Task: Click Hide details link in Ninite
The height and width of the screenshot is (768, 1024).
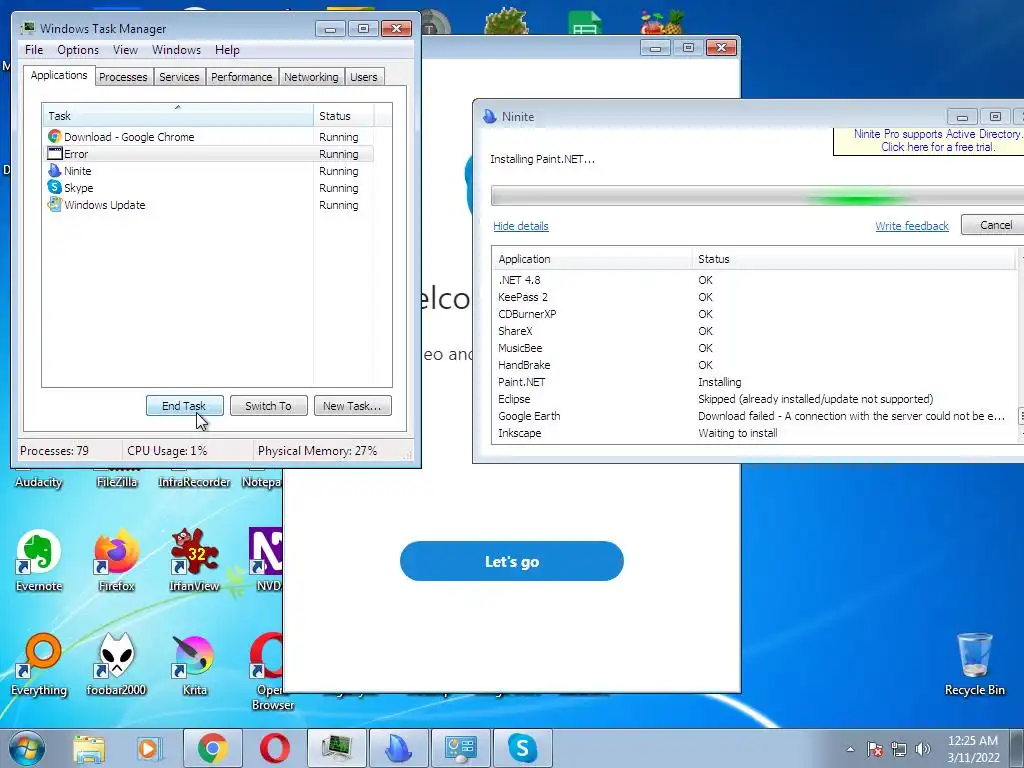Action: [520, 226]
